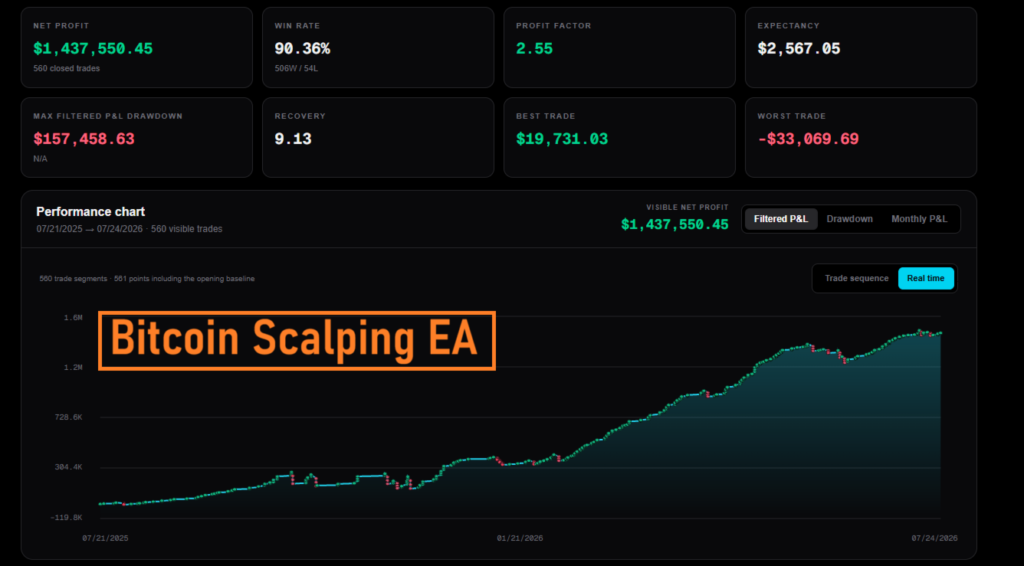Click the Max Filtered P&L Drawdown $157,458.63 value
The width and height of the screenshot is (1024, 566).
pyautogui.click(x=84, y=138)
